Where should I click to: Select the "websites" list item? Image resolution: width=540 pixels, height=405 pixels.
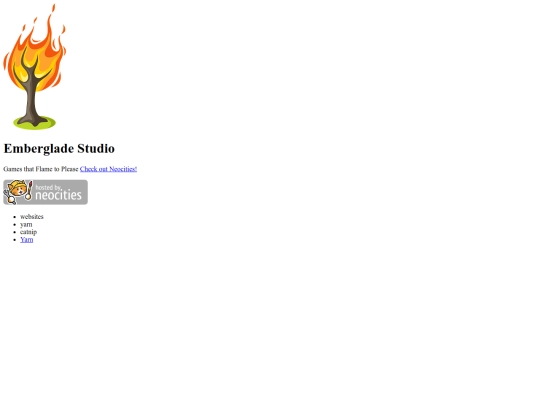[x=32, y=217]
